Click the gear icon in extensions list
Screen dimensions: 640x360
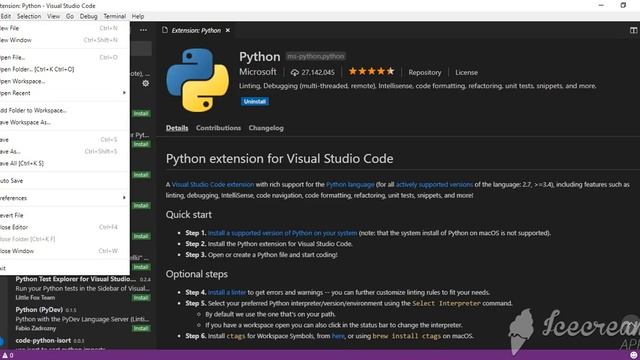pyautogui.click(x=146, y=83)
